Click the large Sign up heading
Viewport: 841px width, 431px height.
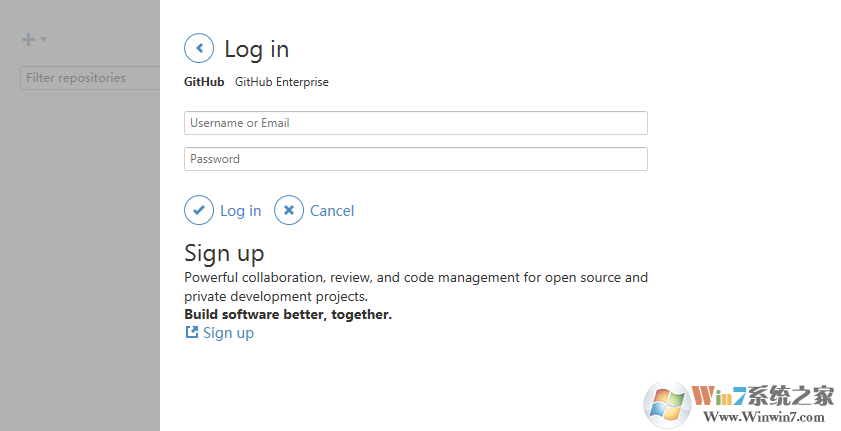click(x=224, y=253)
